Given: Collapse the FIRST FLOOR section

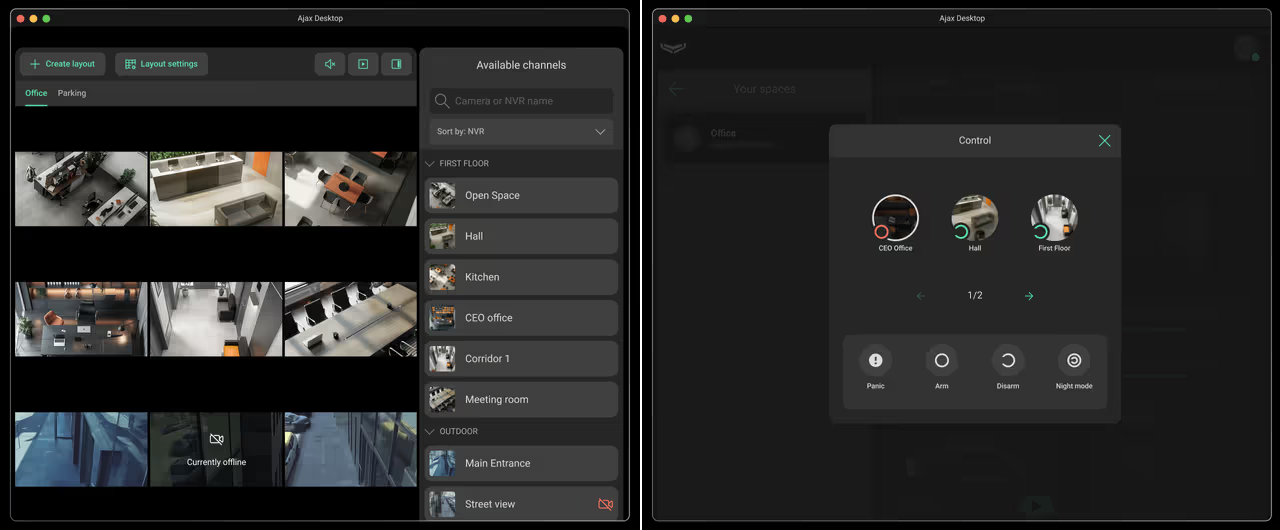Looking at the screenshot, I should tap(431, 163).
